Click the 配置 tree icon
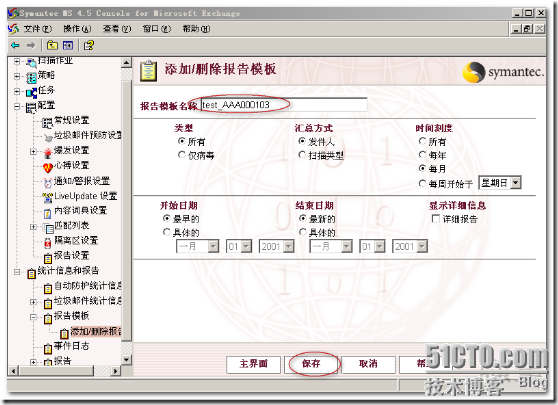Viewport: 558px width, 405px height. [x=31, y=107]
